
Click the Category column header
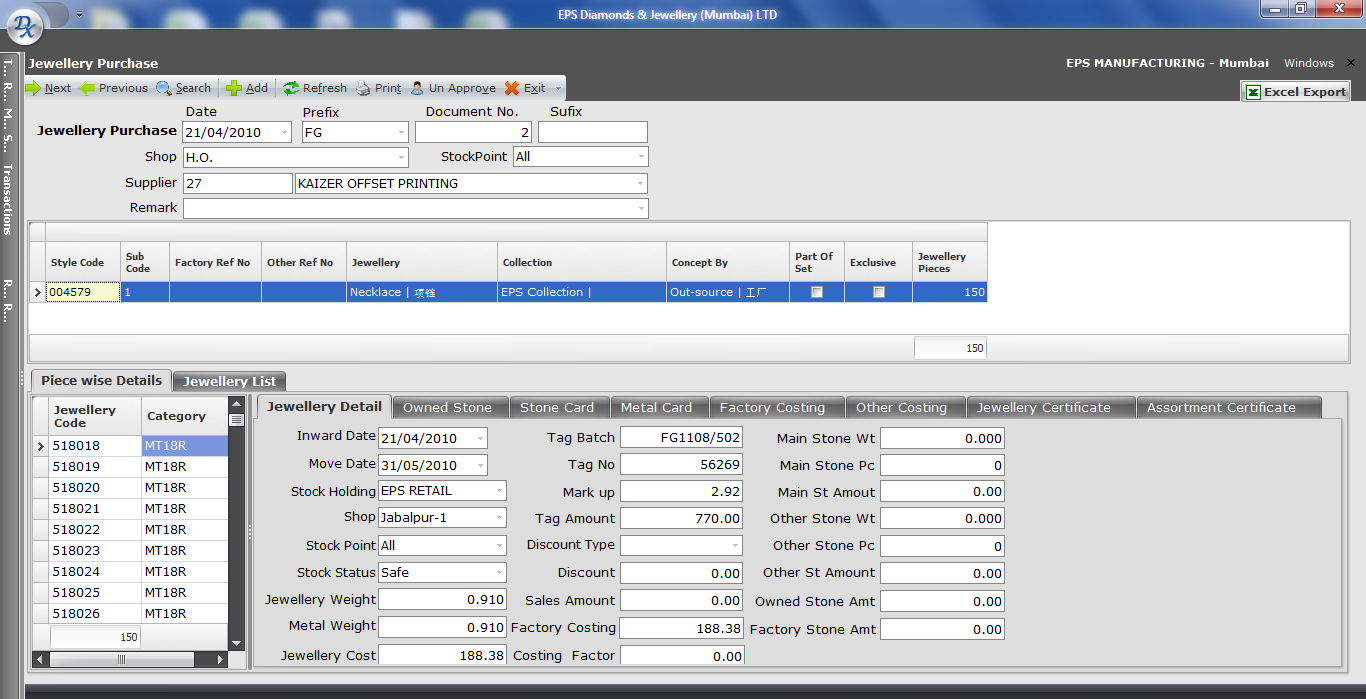point(185,416)
